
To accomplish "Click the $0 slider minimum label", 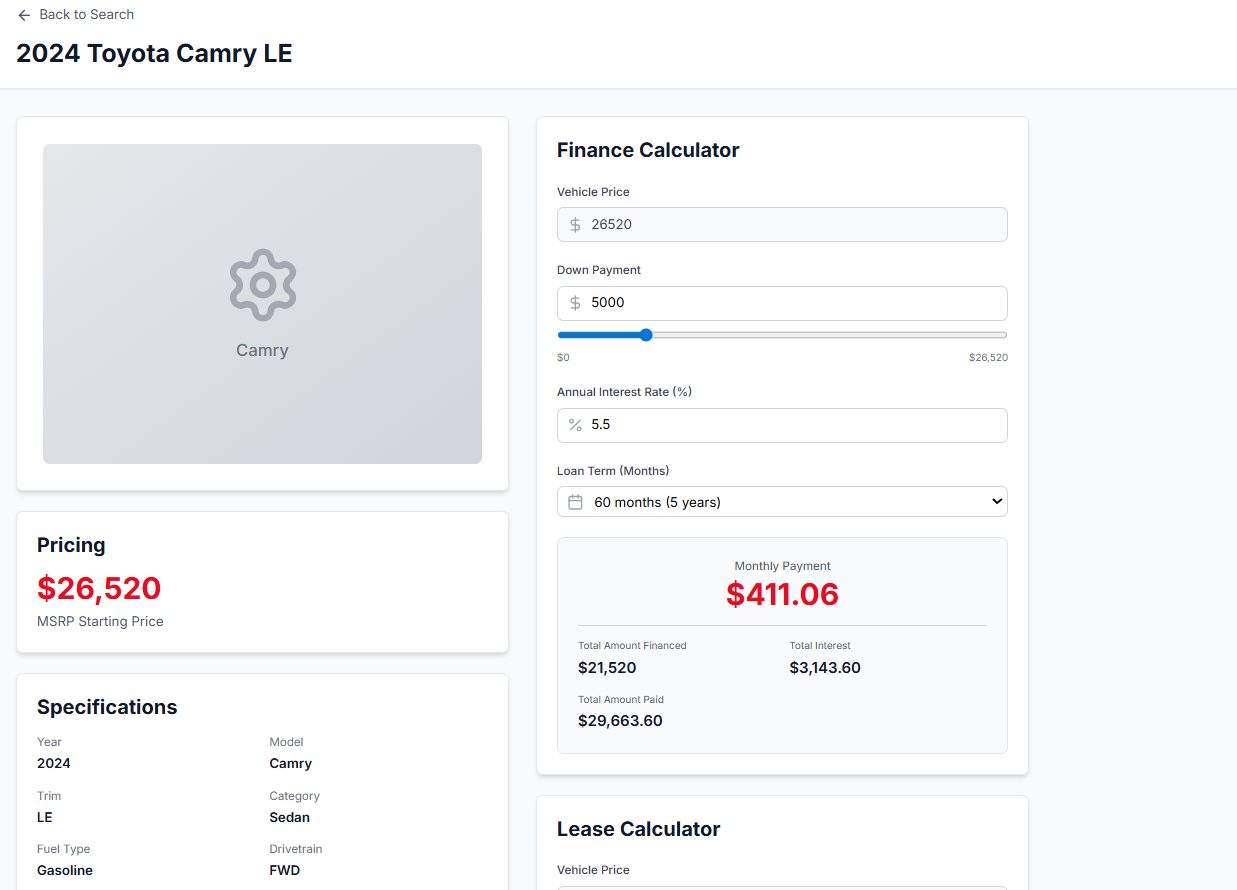I will pyautogui.click(x=563, y=357).
